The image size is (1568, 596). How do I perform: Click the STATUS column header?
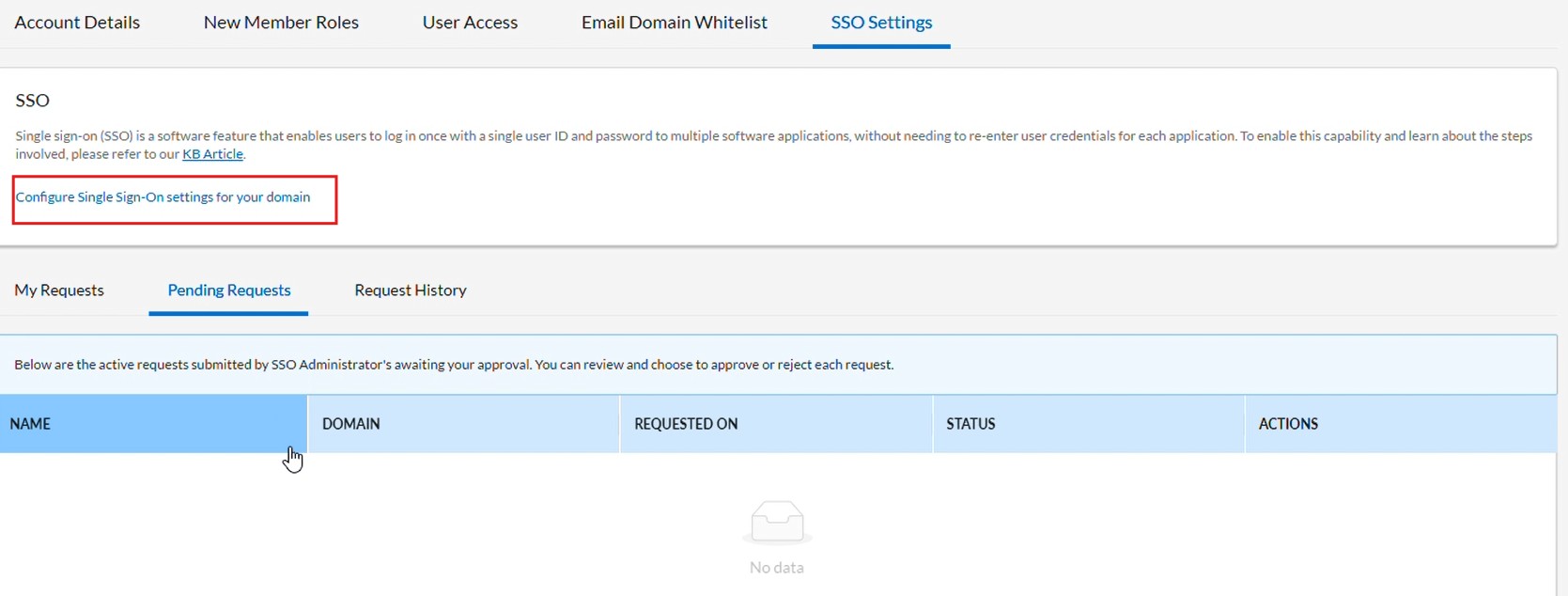[970, 424]
